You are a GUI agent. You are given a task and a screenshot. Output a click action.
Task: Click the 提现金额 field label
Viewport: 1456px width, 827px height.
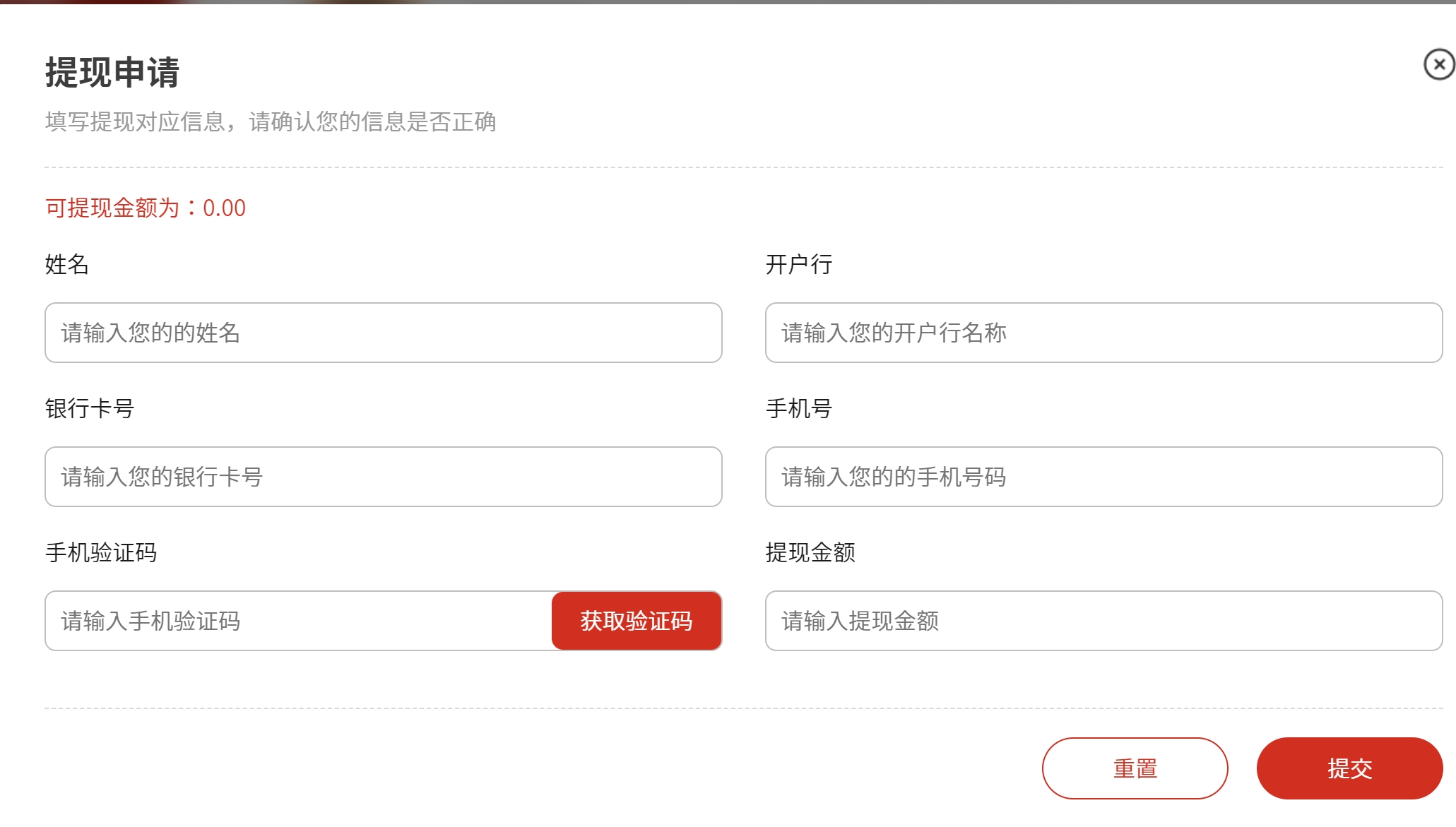[810, 552]
